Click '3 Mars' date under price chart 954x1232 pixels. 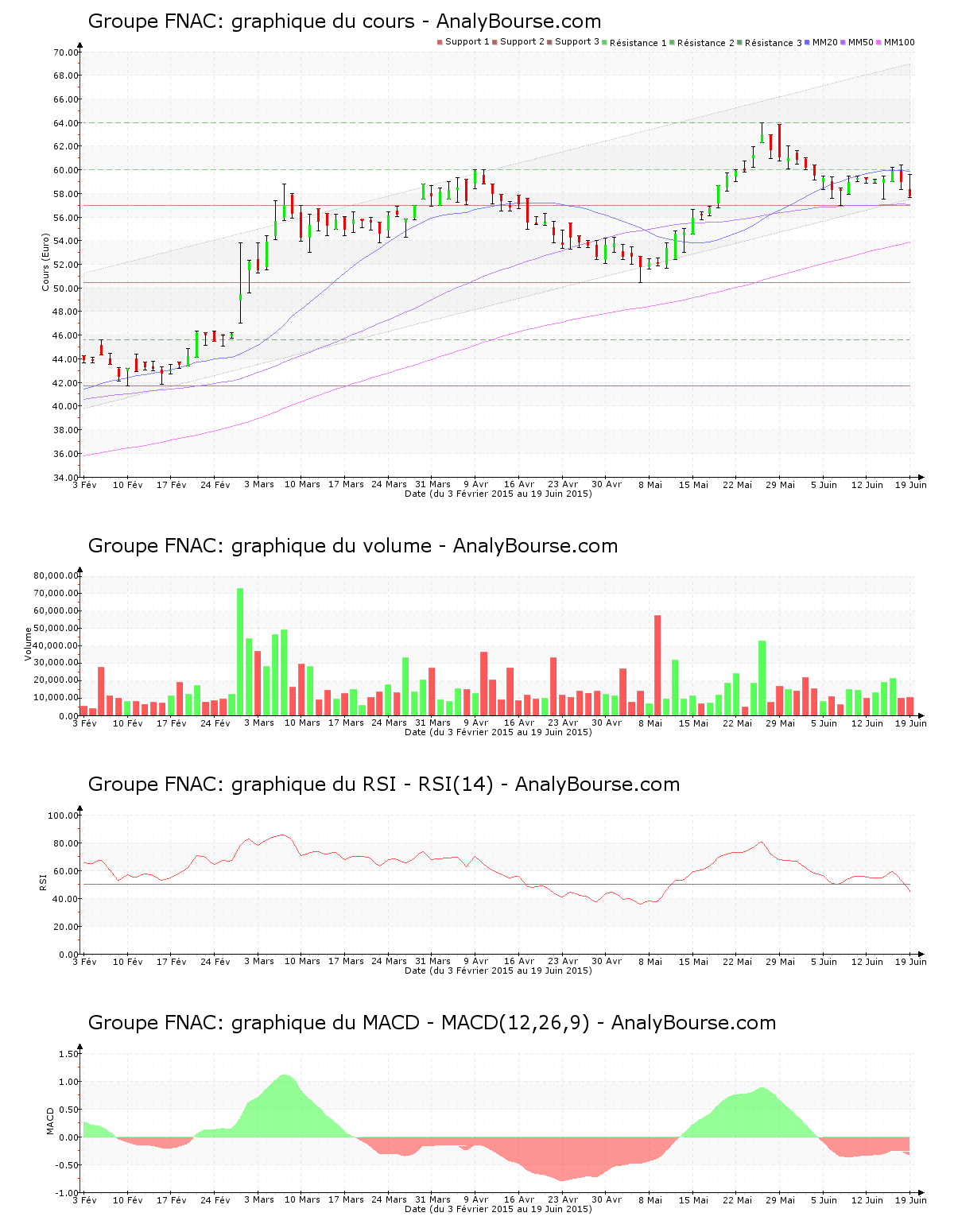[x=258, y=484]
